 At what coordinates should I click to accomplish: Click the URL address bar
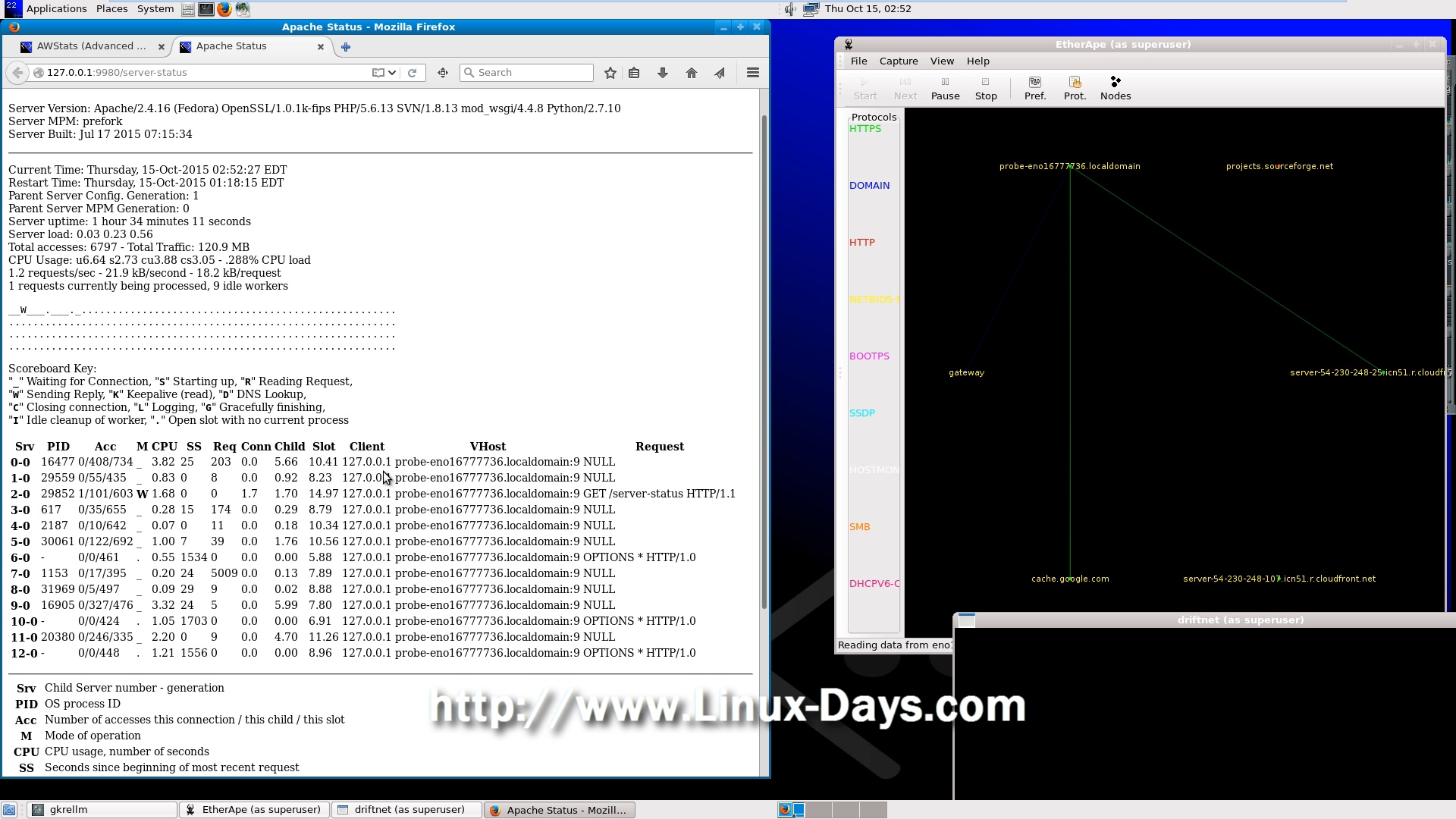click(205, 73)
